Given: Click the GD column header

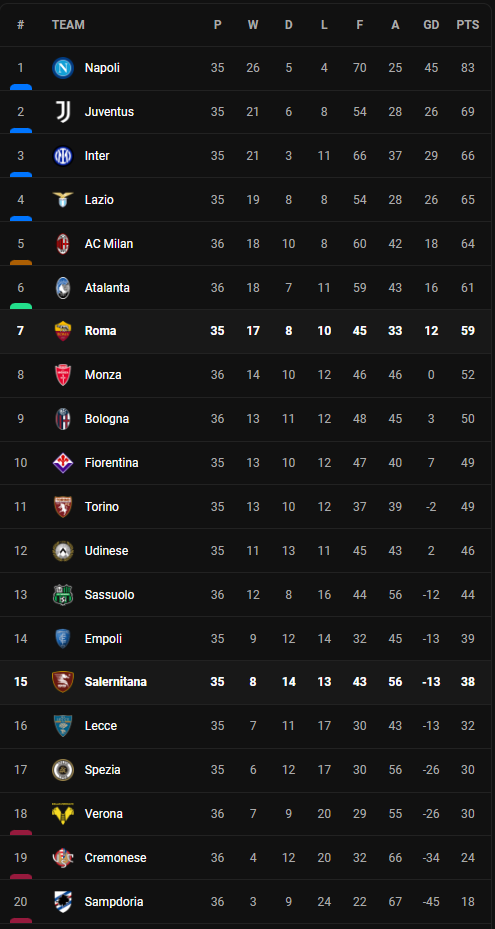Looking at the screenshot, I should click(x=431, y=25).
